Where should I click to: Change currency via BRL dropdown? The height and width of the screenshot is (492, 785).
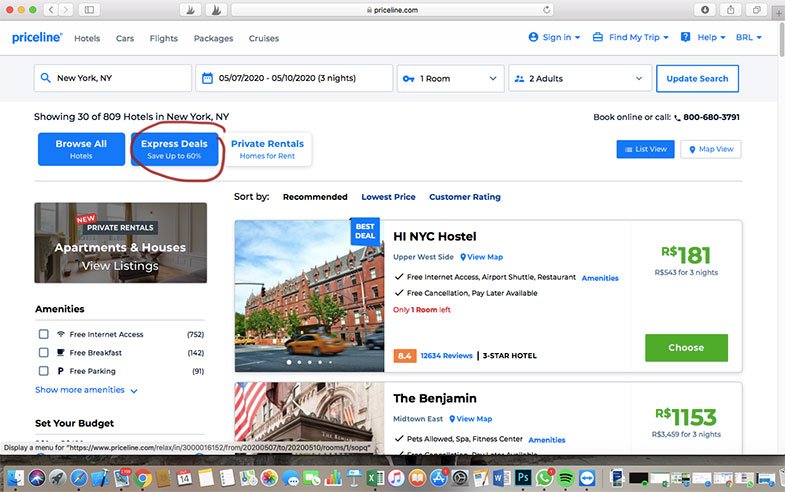coord(748,37)
